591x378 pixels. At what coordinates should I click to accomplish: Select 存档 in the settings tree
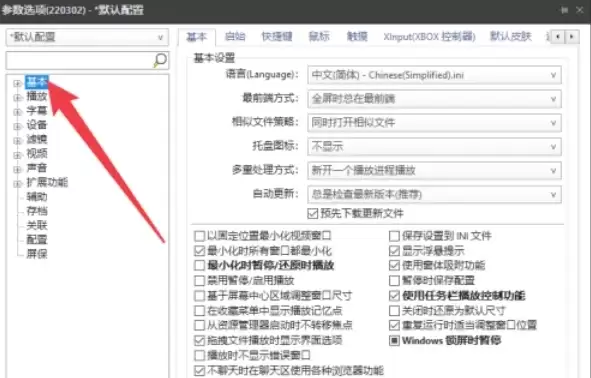pos(37,211)
